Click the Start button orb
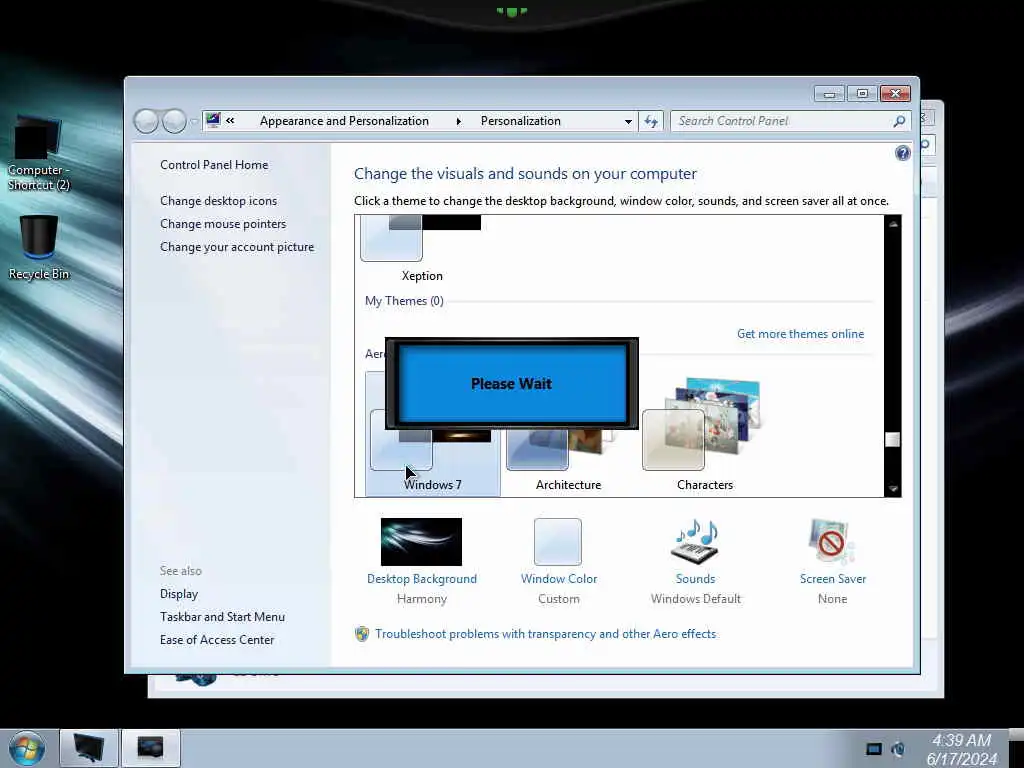Screen dimensions: 1024x768 (27, 748)
